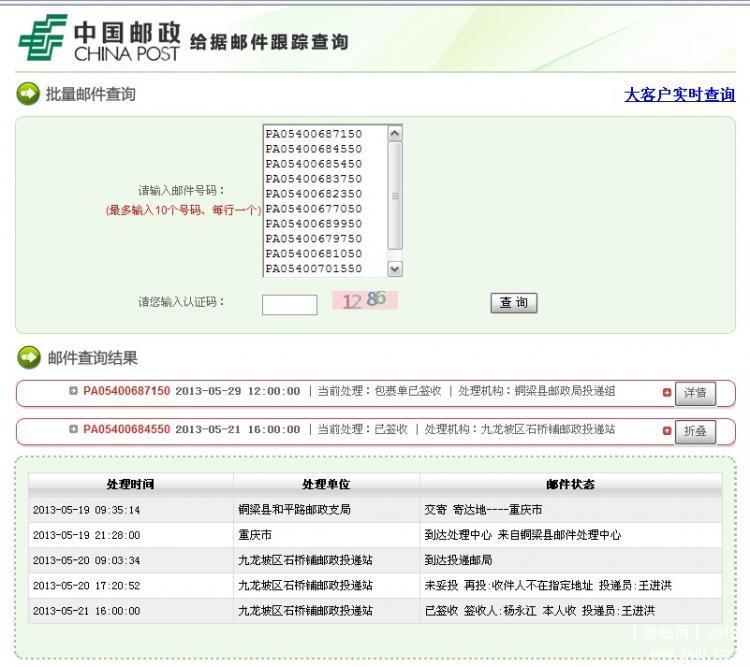Click the textarea scrollbar thumb

tap(395, 196)
